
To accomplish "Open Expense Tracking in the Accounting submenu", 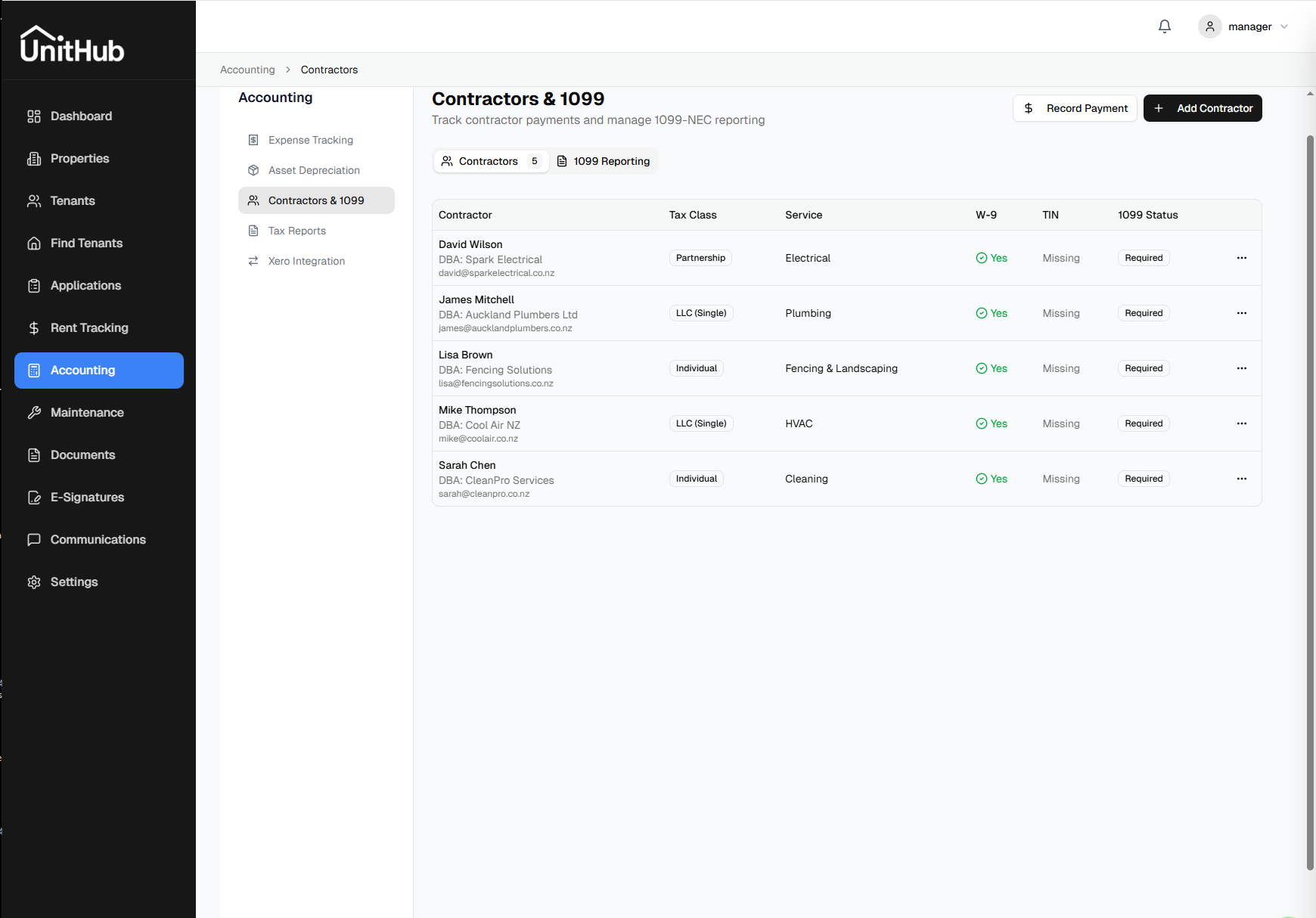I will (316, 140).
